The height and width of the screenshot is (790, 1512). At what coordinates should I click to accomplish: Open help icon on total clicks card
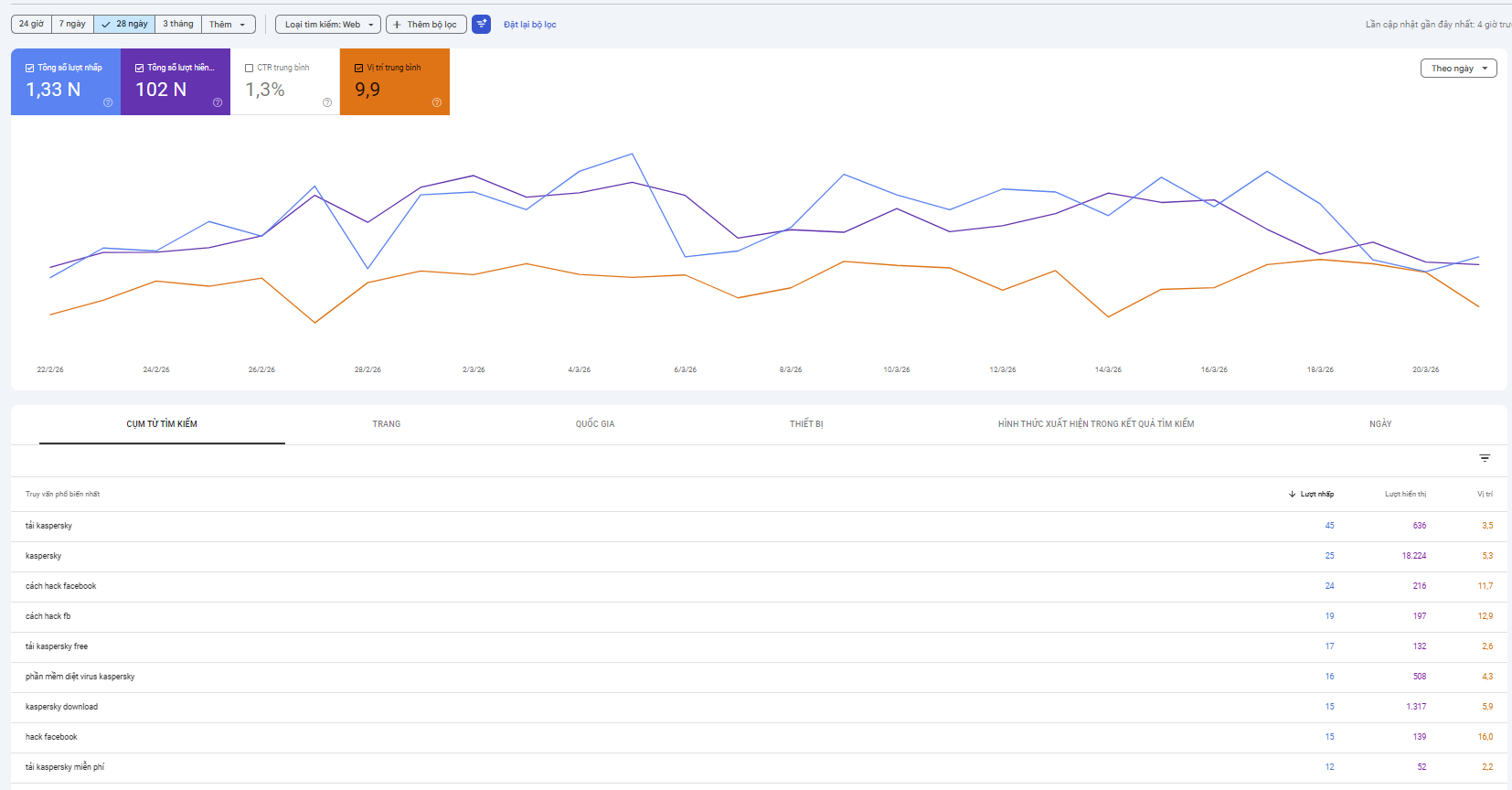point(108,102)
